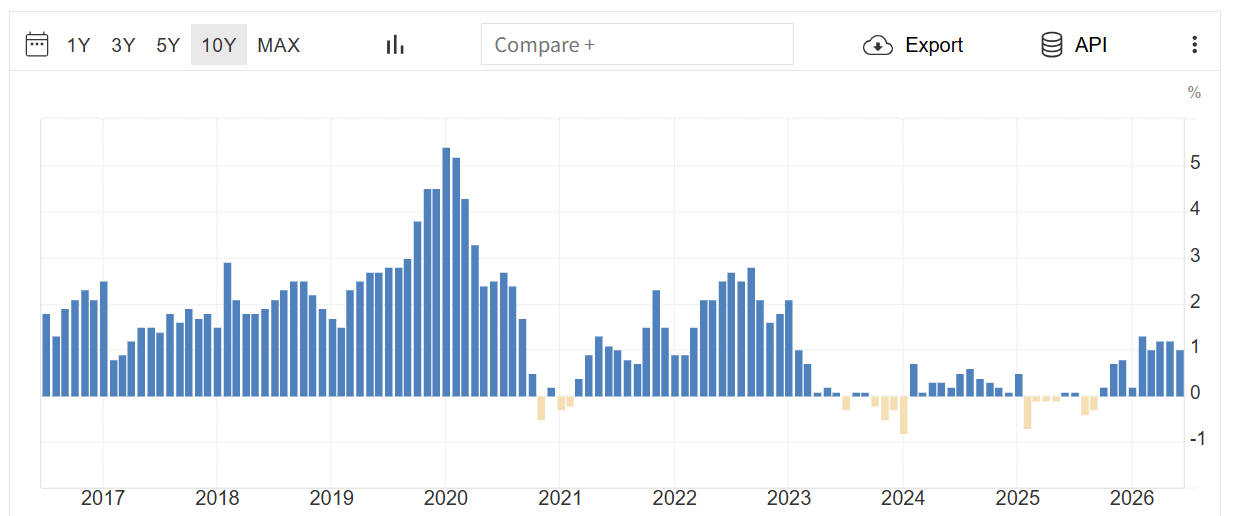Select the 10Y time range
The width and height of the screenshot is (1235, 516).
click(x=219, y=45)
